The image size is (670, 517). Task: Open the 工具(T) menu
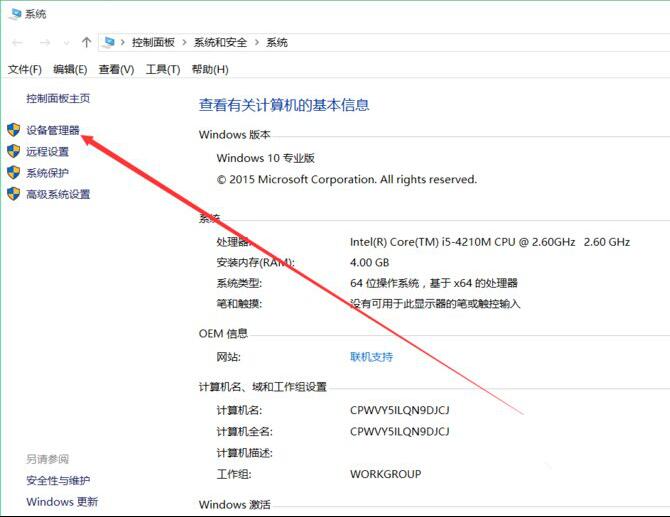click(x=163, y=69)
